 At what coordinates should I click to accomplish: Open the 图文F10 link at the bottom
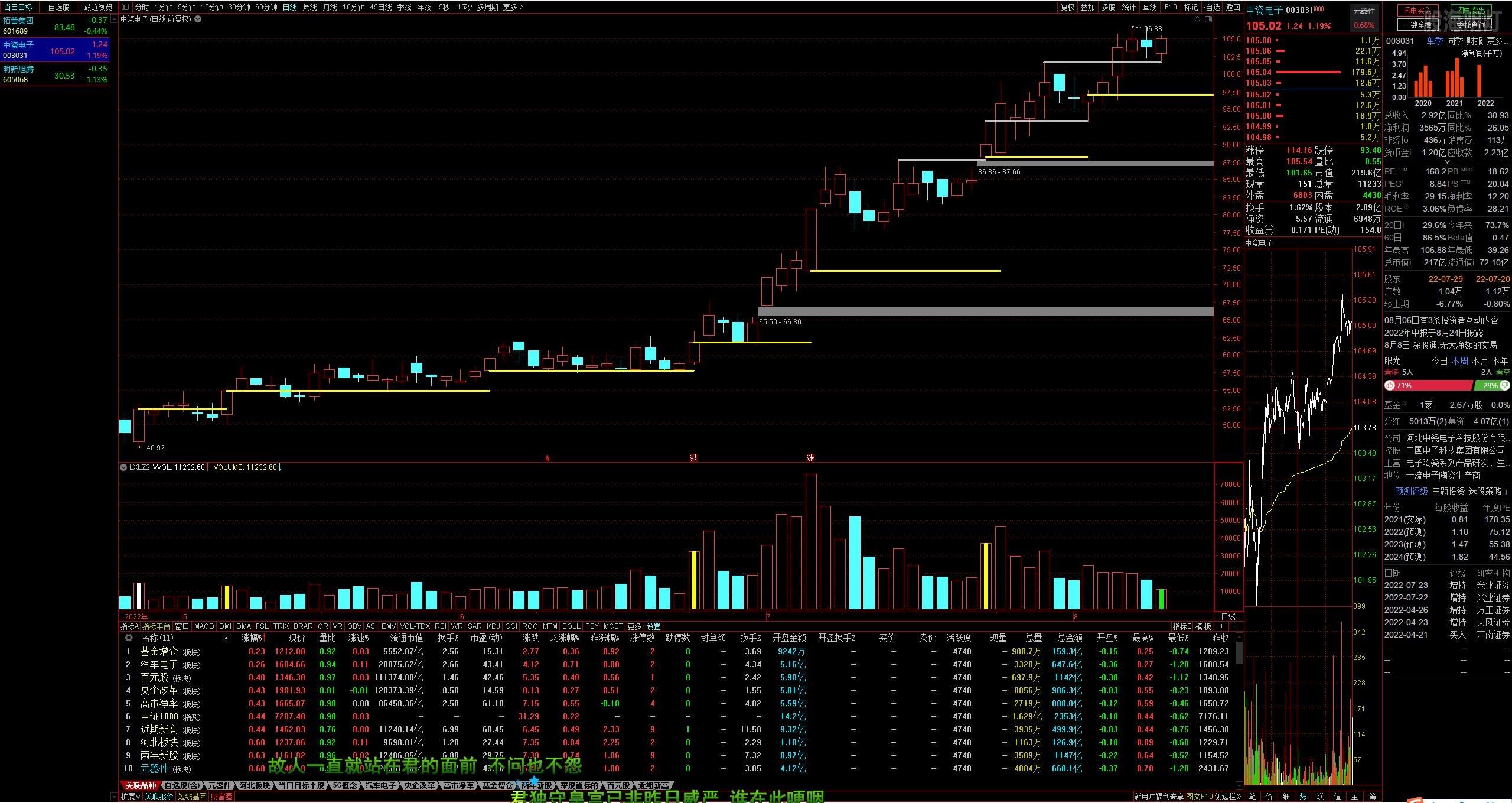coord(1200,797)
